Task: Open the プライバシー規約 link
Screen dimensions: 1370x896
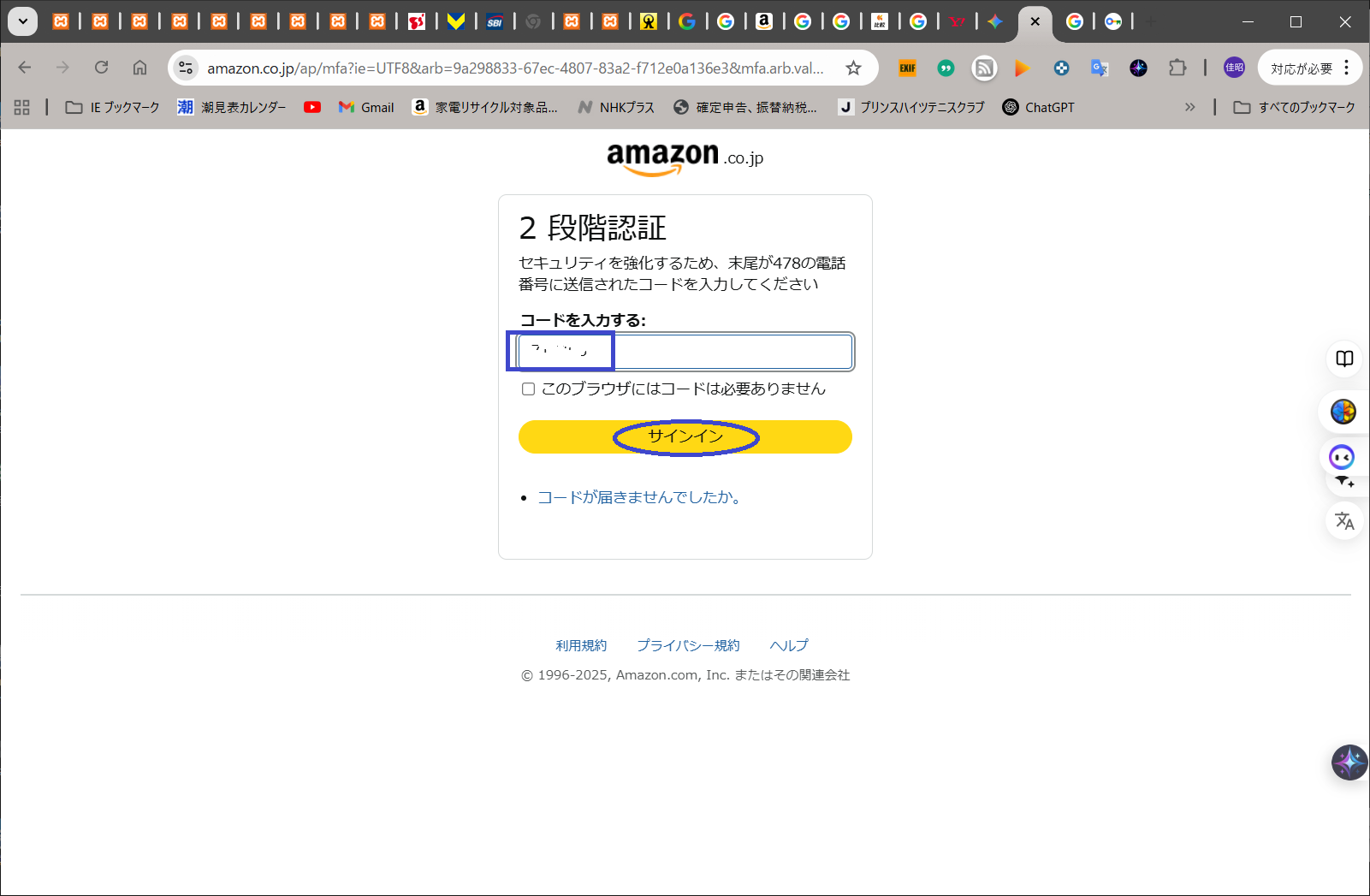Action: 688,645
